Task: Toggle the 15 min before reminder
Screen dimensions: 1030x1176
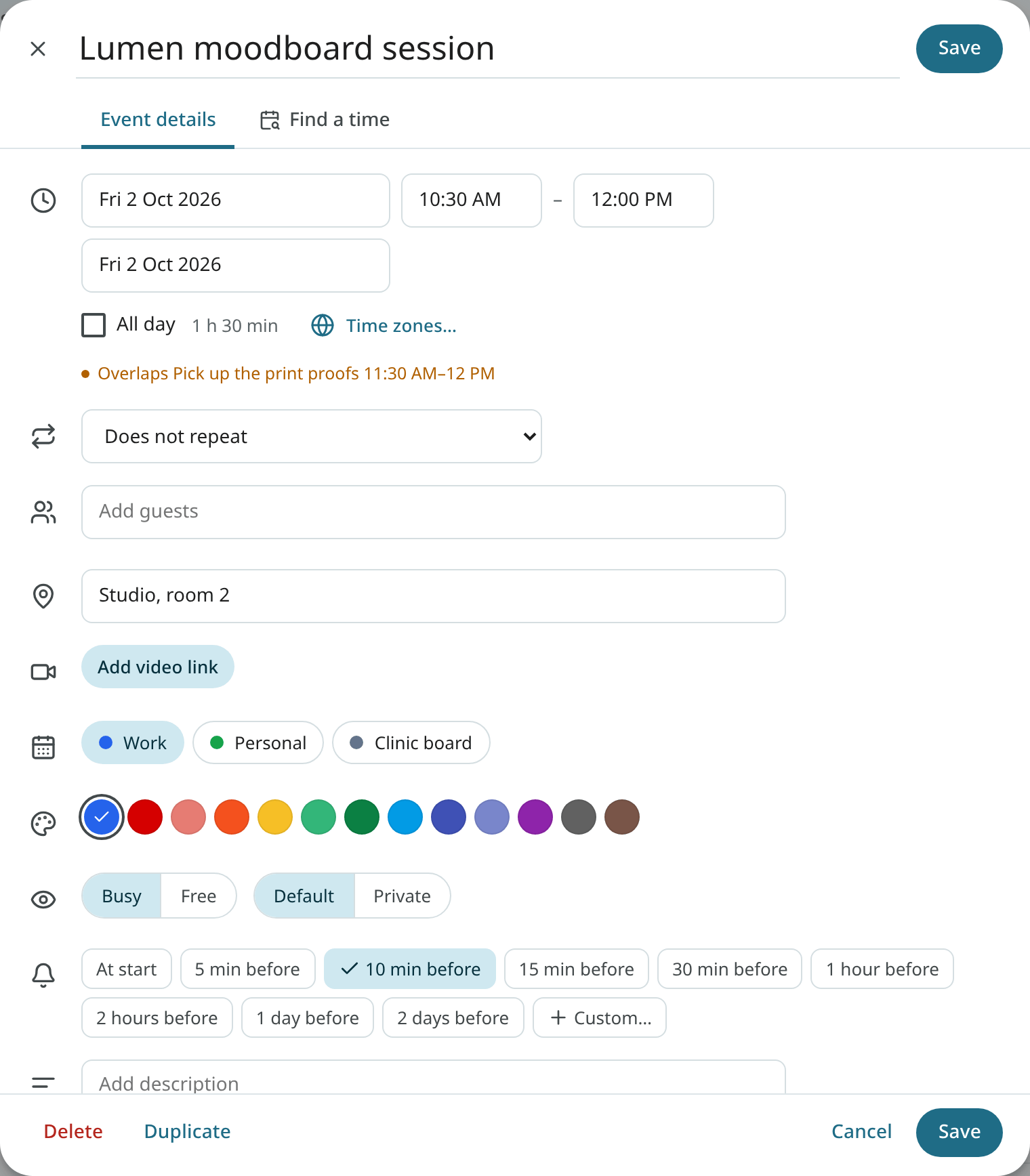Action: (577, 969)
